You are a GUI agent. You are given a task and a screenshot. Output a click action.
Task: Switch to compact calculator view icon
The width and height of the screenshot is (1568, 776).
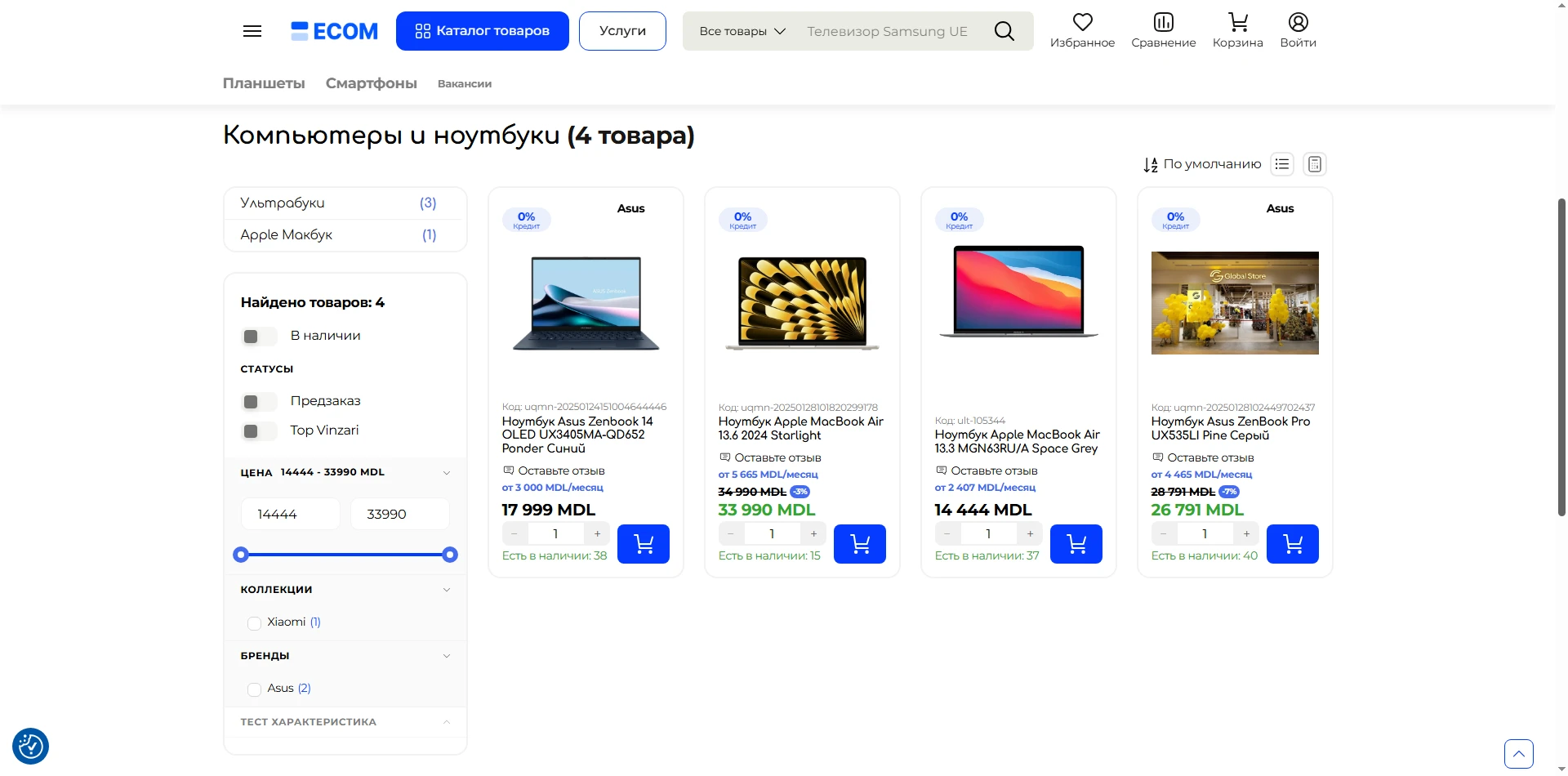click(x=1315, y=164)
